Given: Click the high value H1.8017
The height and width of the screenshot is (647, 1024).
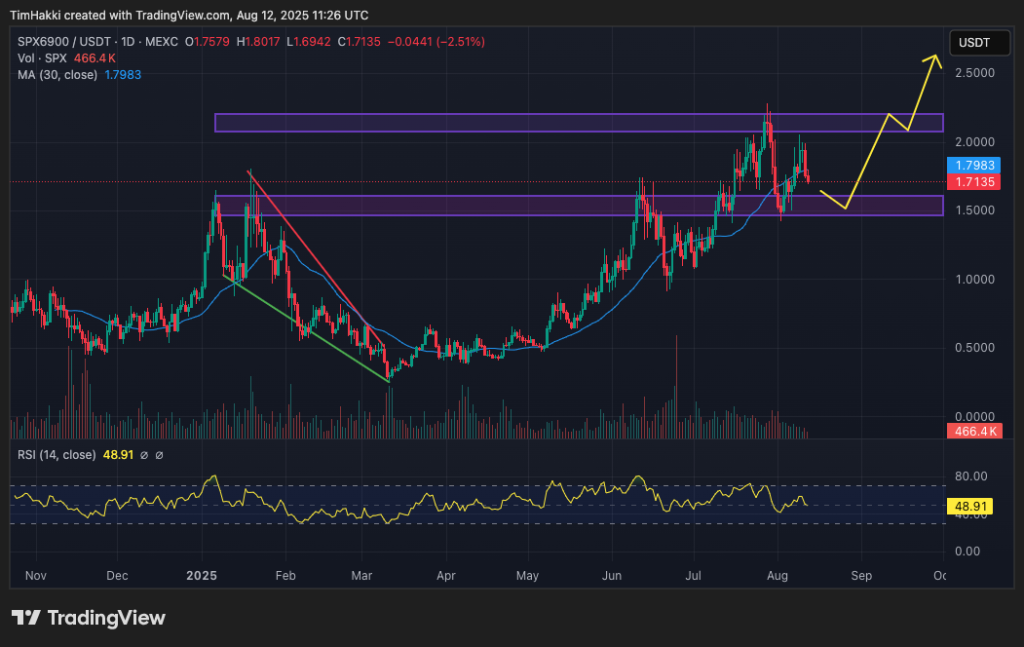Looking at the screenshot, I should 258,42.
